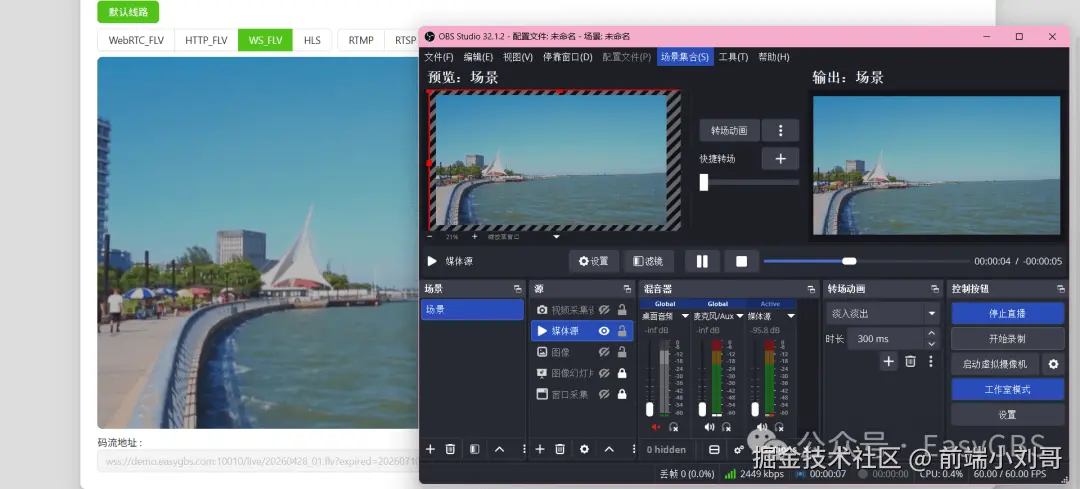Open 滤镜 filters for media source
Image resolution: width=1080 pixels, height=489 pixels.
tap(649, 261)
